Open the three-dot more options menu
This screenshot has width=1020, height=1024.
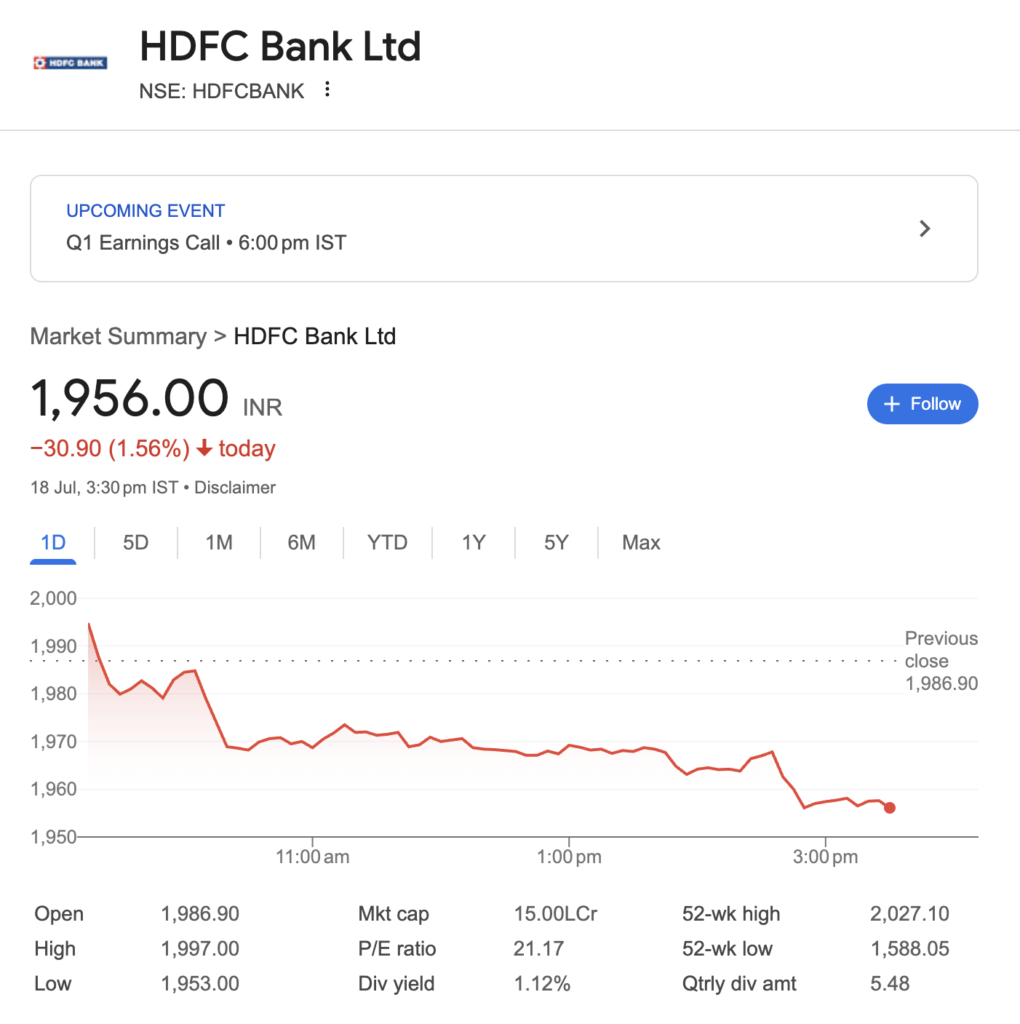pyautogui.click(x=327, y=89)
